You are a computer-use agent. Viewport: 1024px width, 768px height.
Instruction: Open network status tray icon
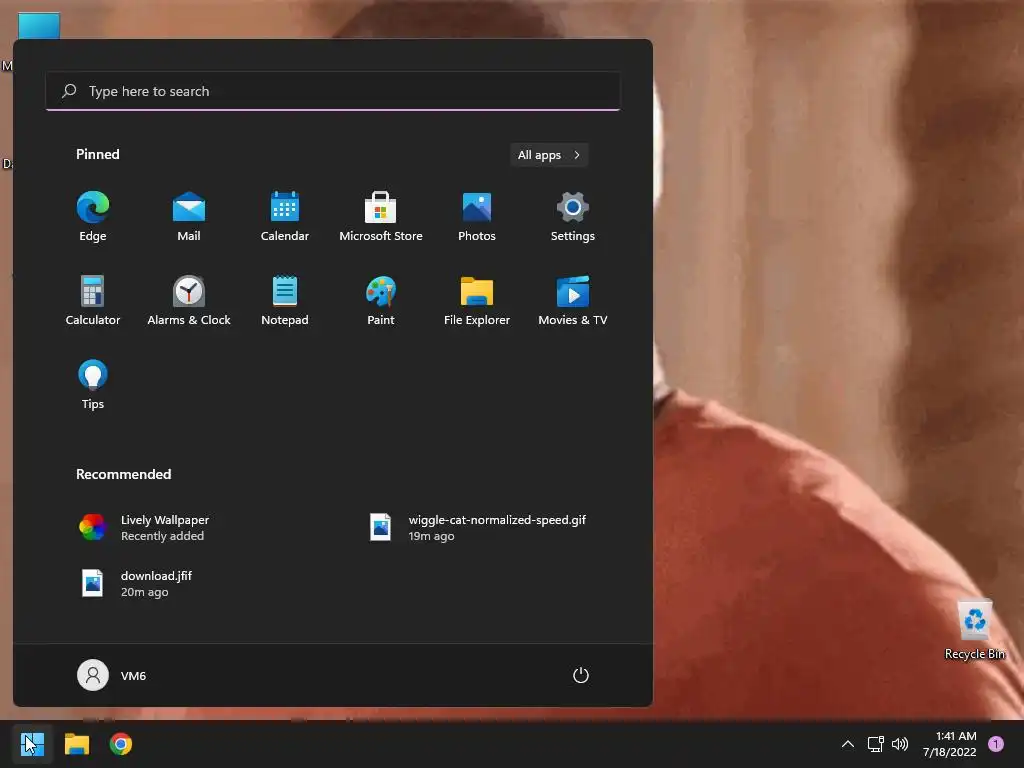click(x=875, y=744)
